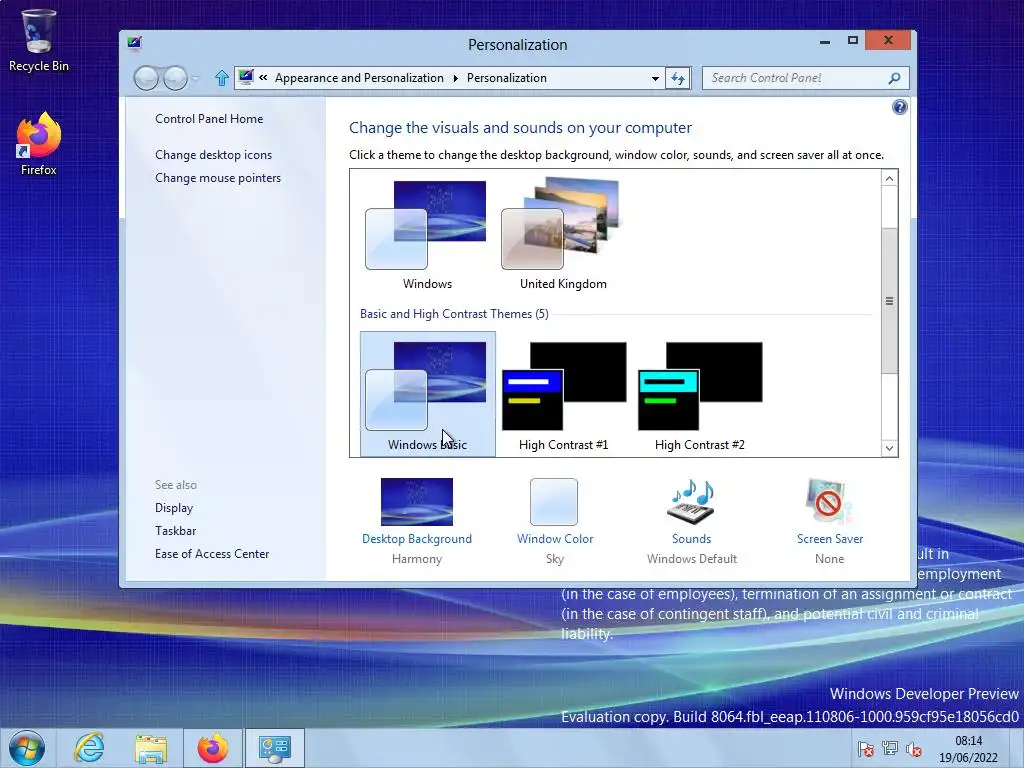
Task: Click the Refresh button beside the address bar
Action: pos(678,78)
